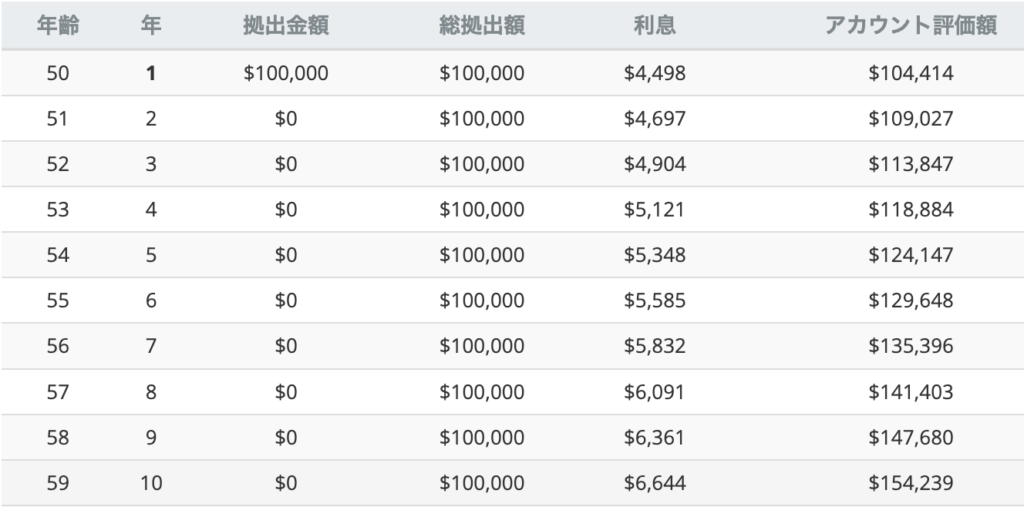Click the bold year 1 cell
The width and height of the screenshot is (1024, 507).
tap(151, 73)
